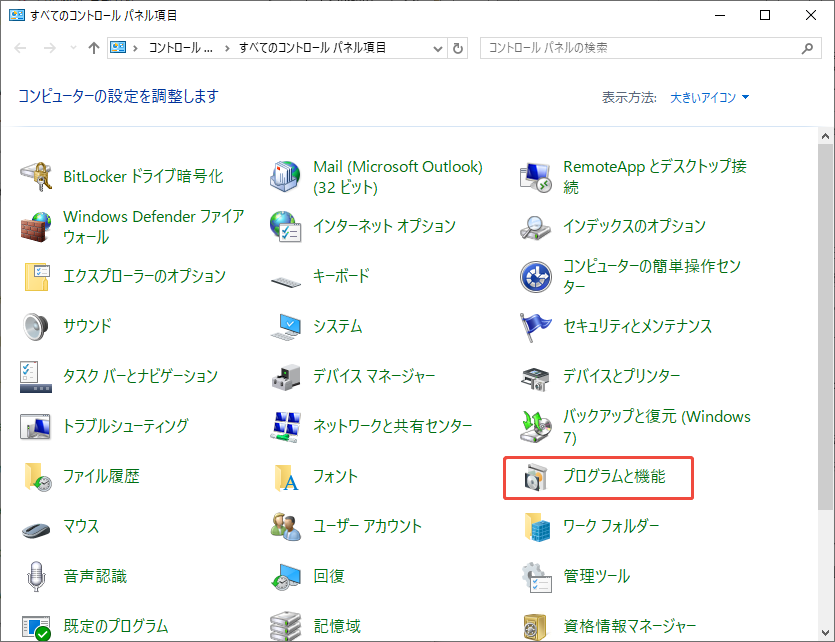Viewport: 835px width, 642px height.
Task: Click the コントロール パネルの検索 search field
Action: (640, 48)
